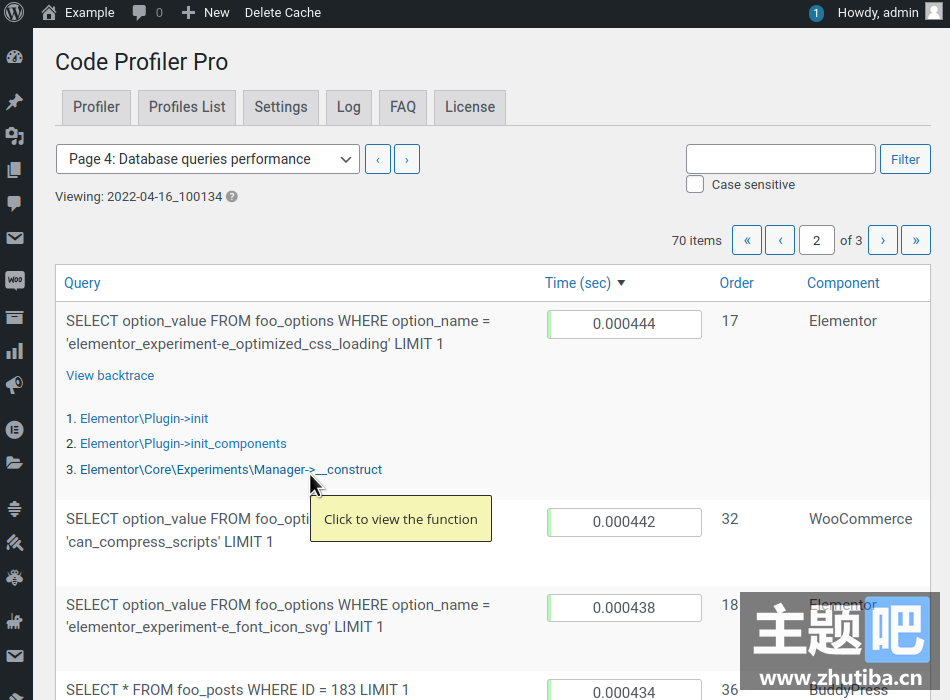
Task: Open Elementor\Plugin->init function link
Action: click(x=144, y=419)
